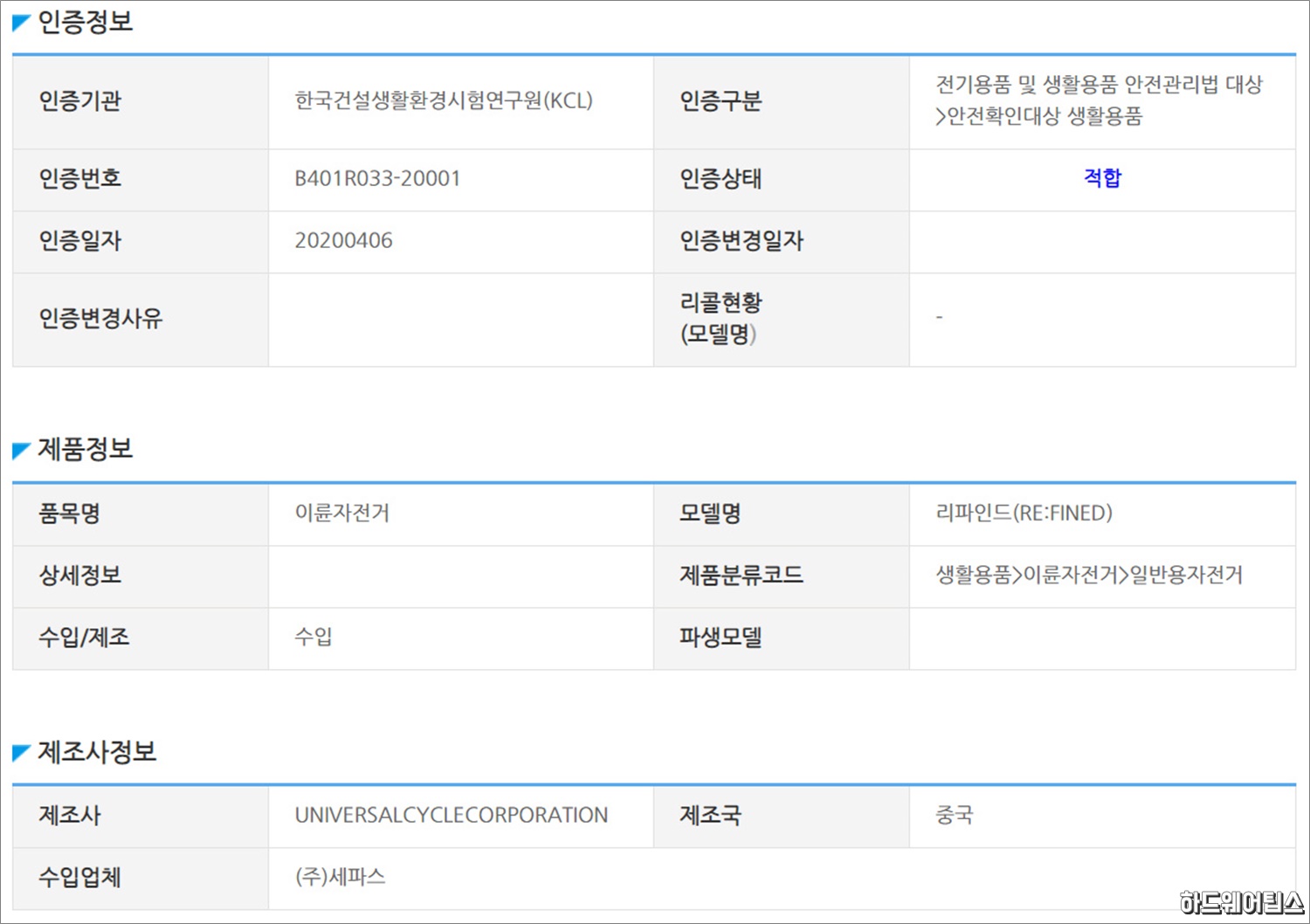Click the 제조사 label cell
Viewport: 1310px width, 924px height.
pos(141,817)
